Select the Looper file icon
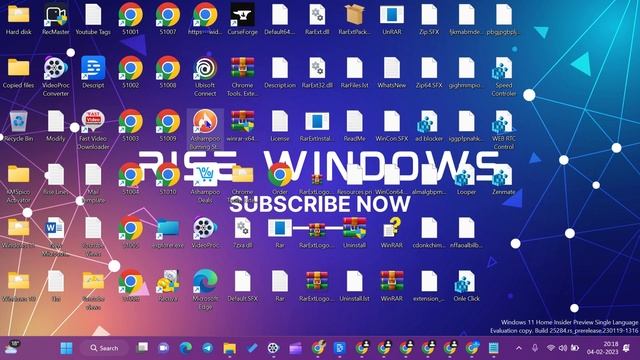The image size is (640, 360). pyautogui.click(x=466, y=179)
